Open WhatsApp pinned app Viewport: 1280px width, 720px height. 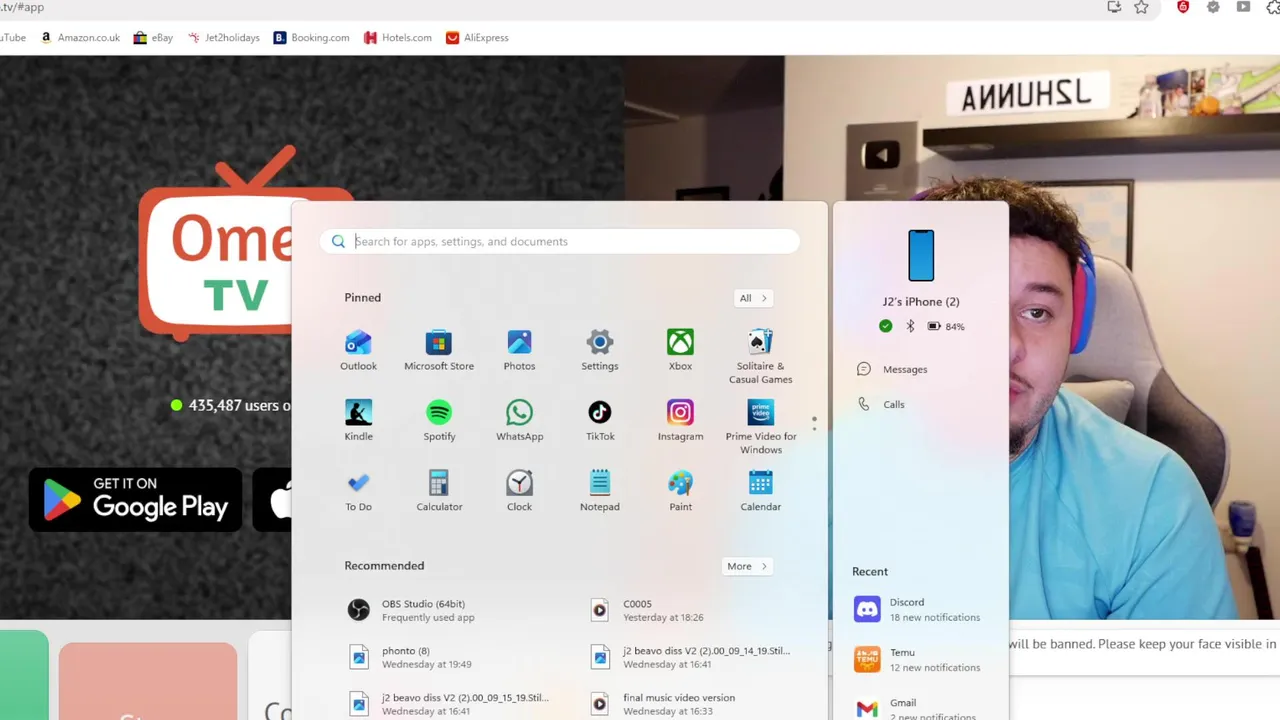point(519,421)
